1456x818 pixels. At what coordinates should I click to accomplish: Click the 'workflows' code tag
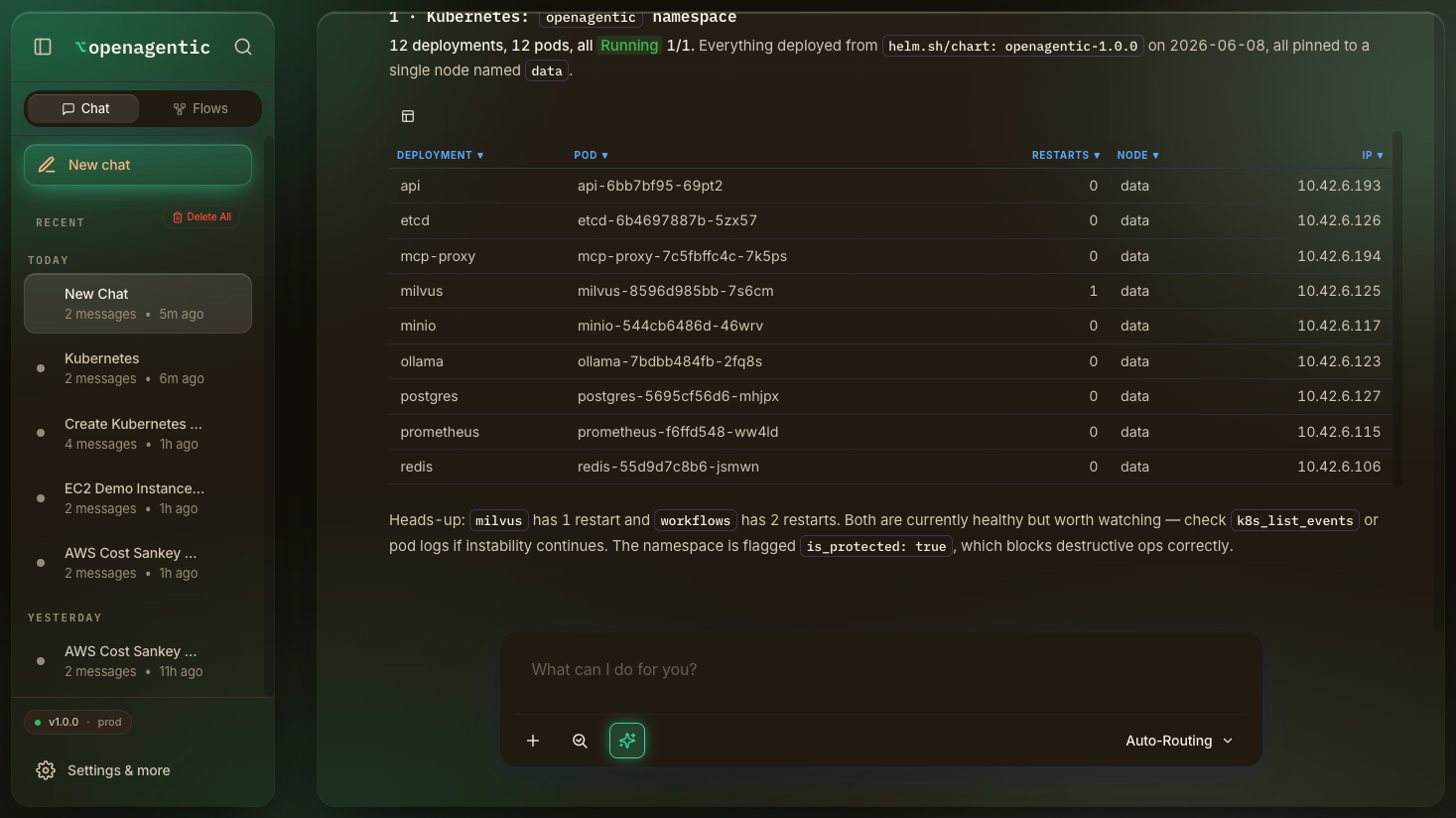point(696,520)
